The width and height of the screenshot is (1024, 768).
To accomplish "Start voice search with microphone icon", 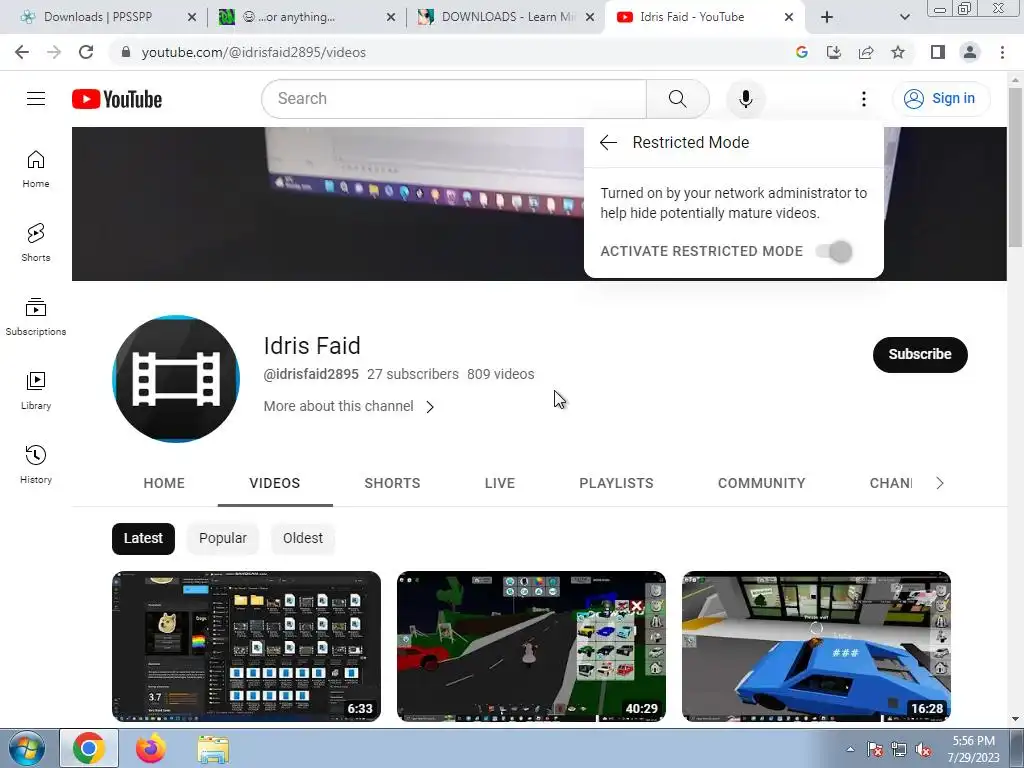I will tap(745, 99).
